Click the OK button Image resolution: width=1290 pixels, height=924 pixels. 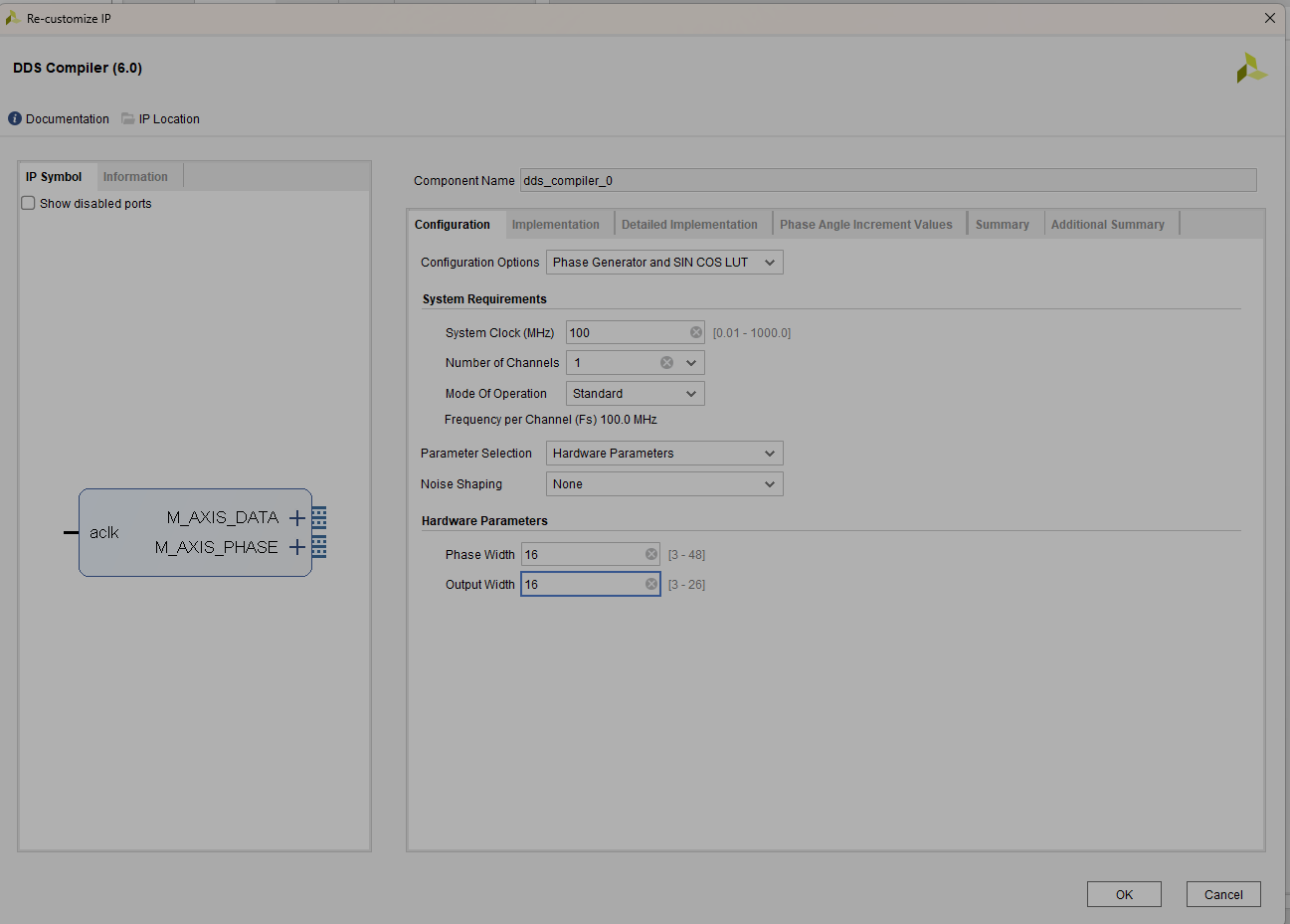1124,894
